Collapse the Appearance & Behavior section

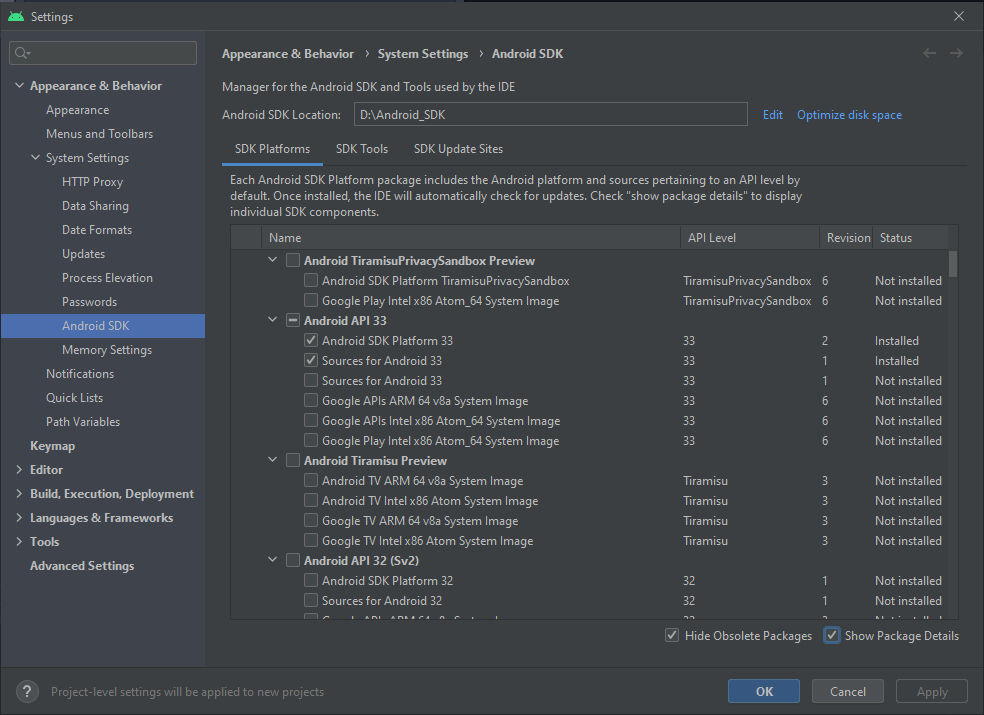(x=18, y=85)
